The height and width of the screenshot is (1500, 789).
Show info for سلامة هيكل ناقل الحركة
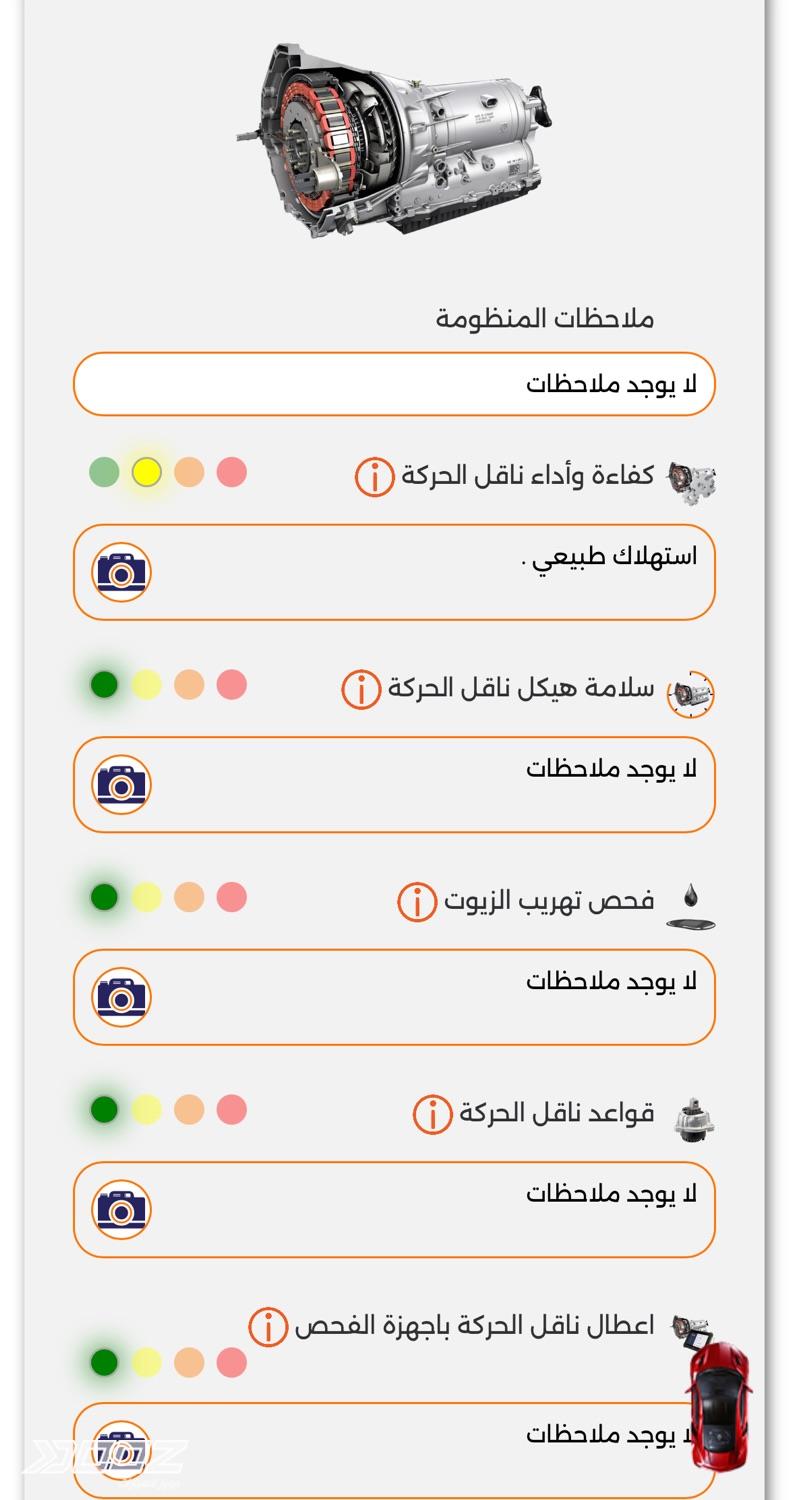click(x=361, y=690)
